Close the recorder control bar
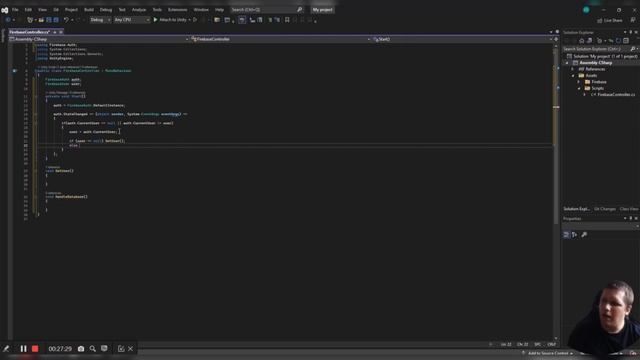 (x=131, y=349)
